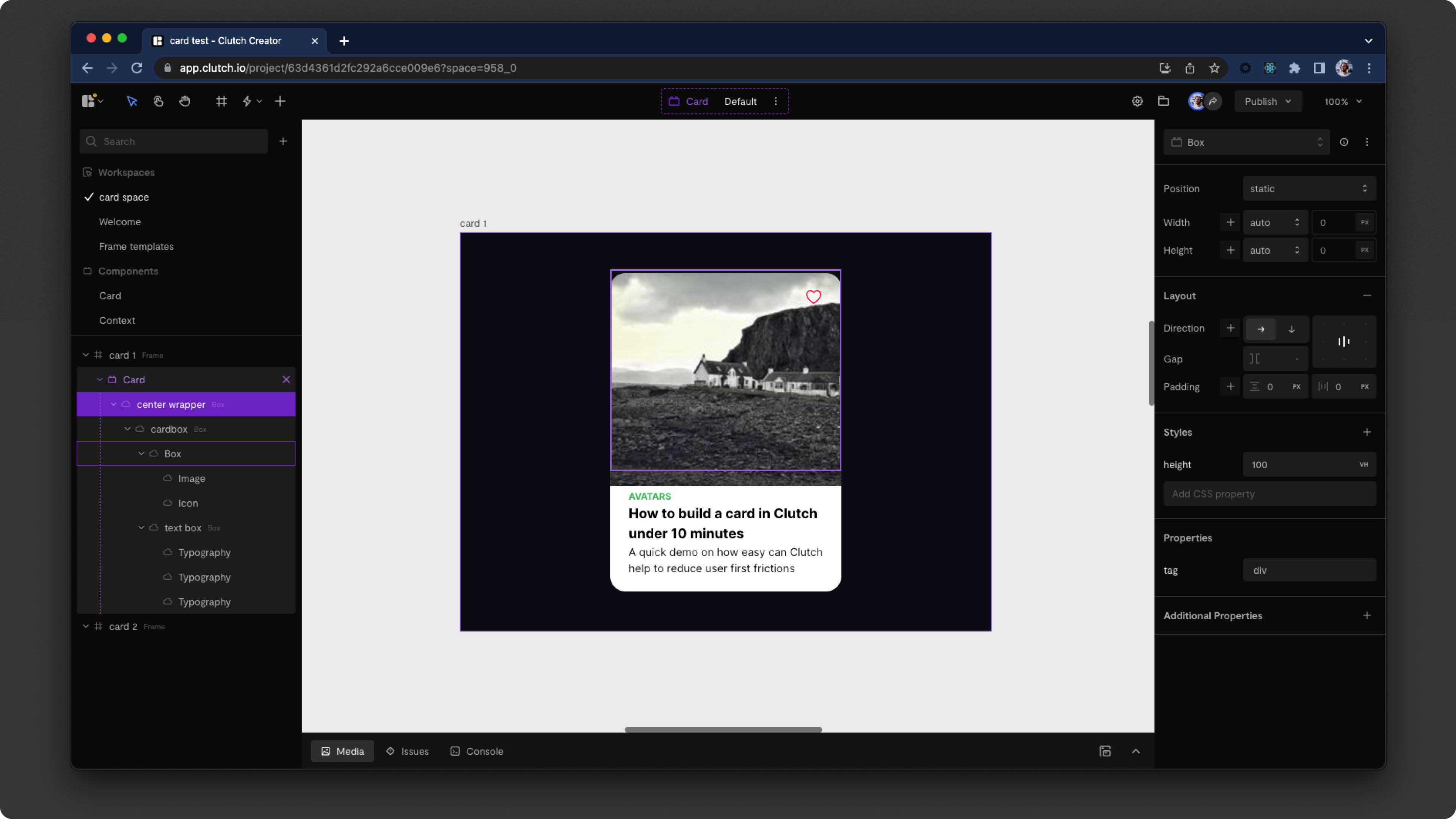Select the hand pan tool
Image resolution: width=1456 pixels, height=819 pixels.
[185, 101]
